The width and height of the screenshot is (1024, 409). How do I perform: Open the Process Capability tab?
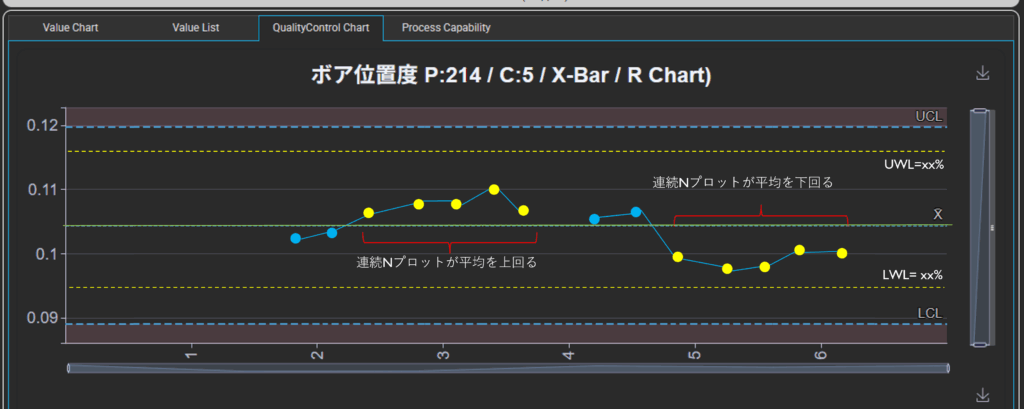coord(446,28)
